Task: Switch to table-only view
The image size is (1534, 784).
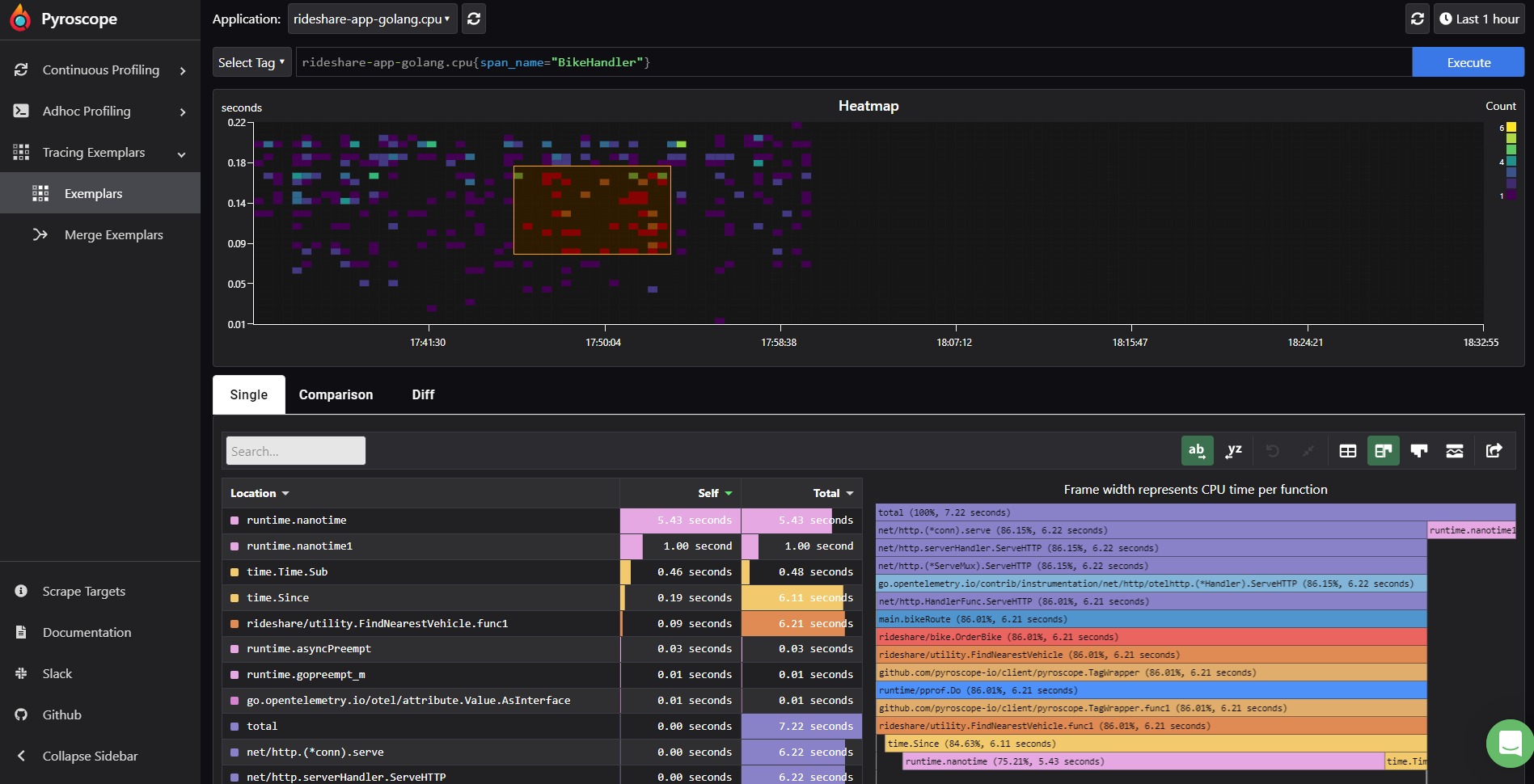Action: [1347, 451]
